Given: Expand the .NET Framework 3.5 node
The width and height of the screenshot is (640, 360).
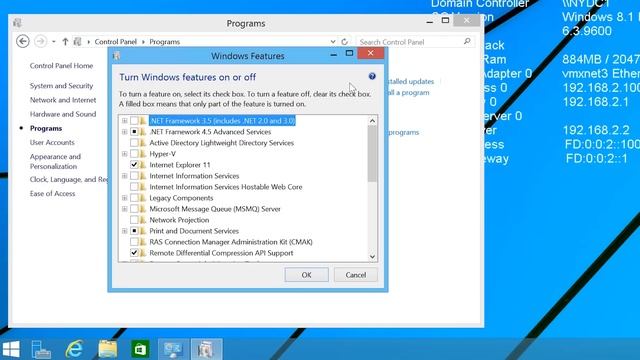Looking at the screenshot, I should [124, 121].
